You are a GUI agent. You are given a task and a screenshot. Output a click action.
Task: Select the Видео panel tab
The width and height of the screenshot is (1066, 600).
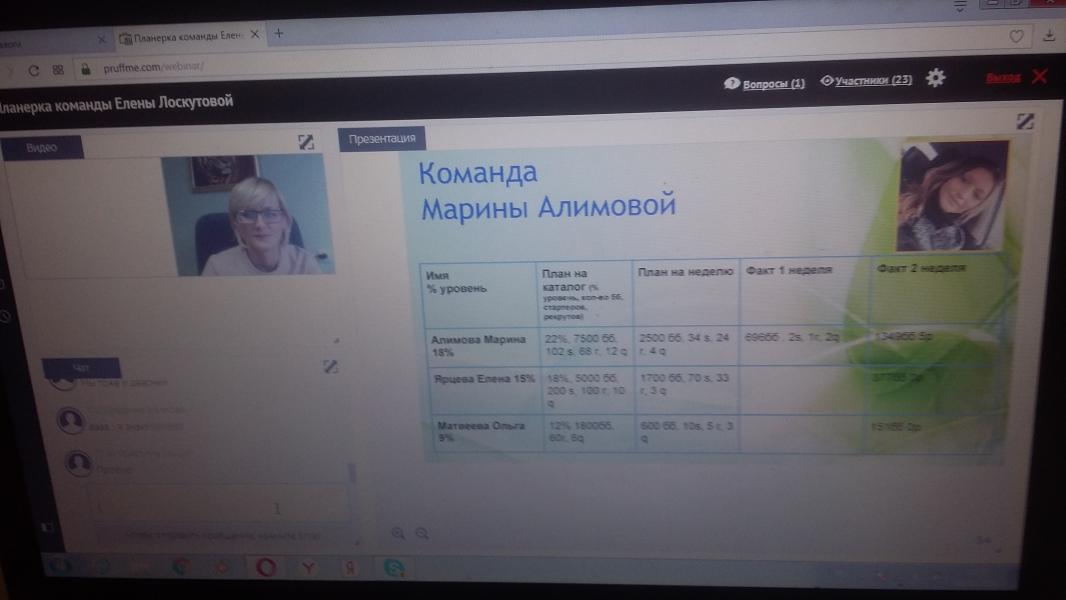[x=42, y=147]
